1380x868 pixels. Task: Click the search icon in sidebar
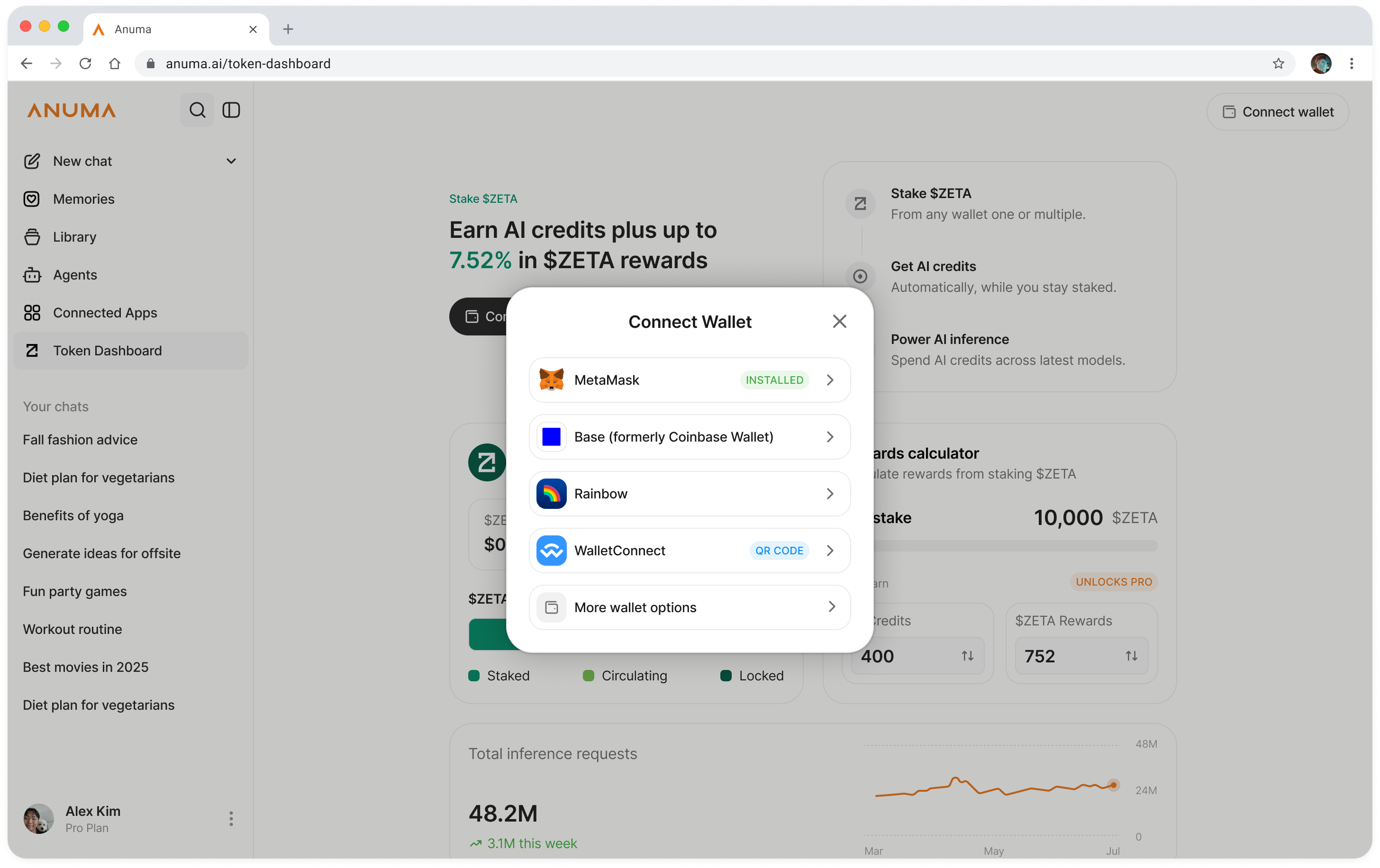pos(197,110)
